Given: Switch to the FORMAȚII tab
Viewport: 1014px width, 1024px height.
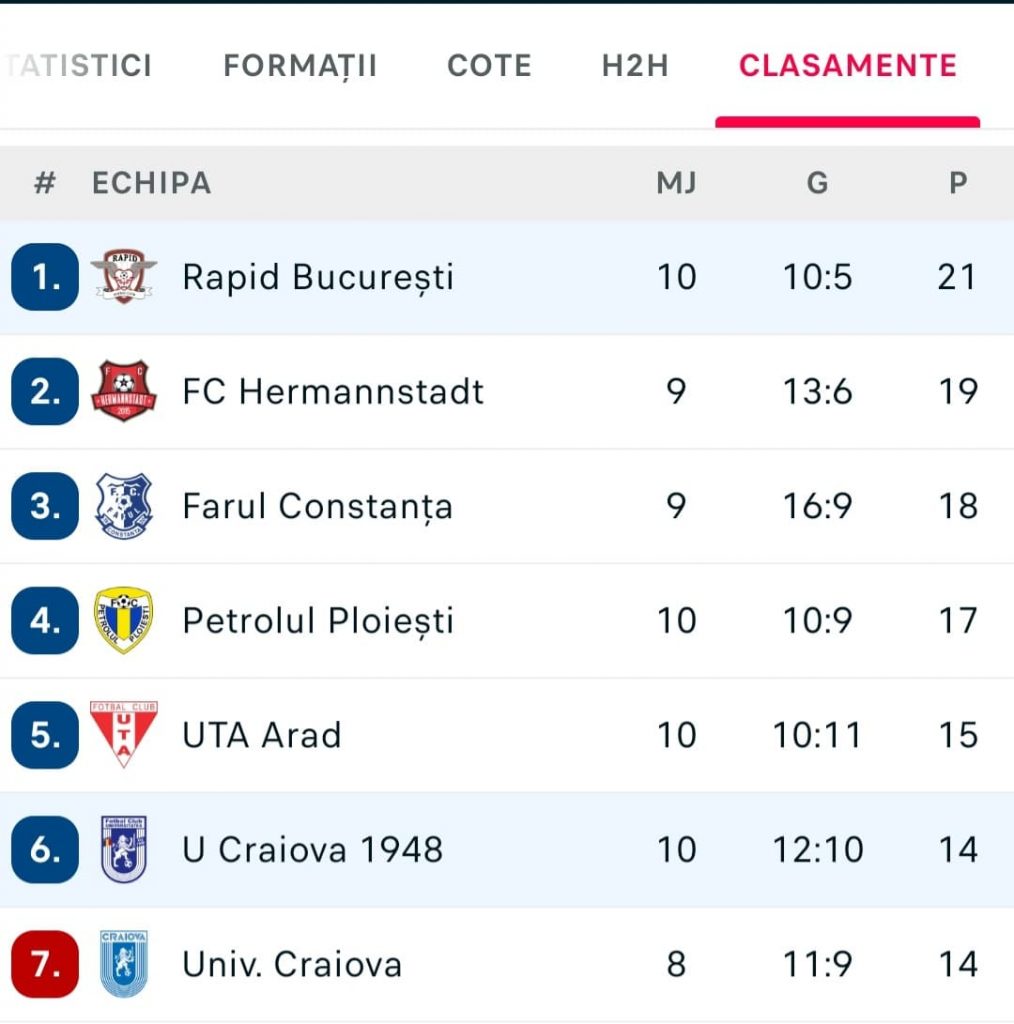Looking at the screenshot, I should point(300,66).
